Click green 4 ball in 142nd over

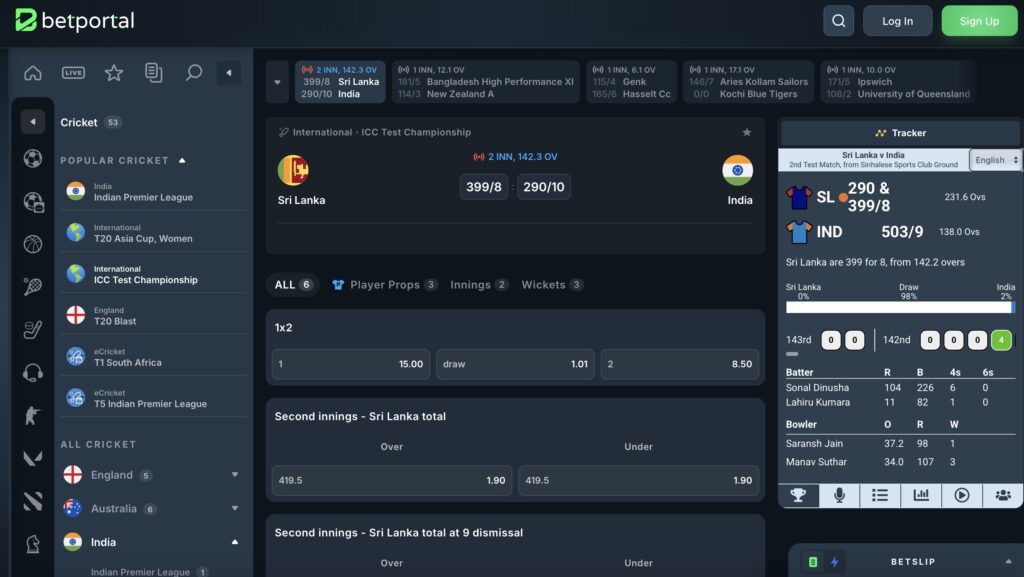point(1000,340)
